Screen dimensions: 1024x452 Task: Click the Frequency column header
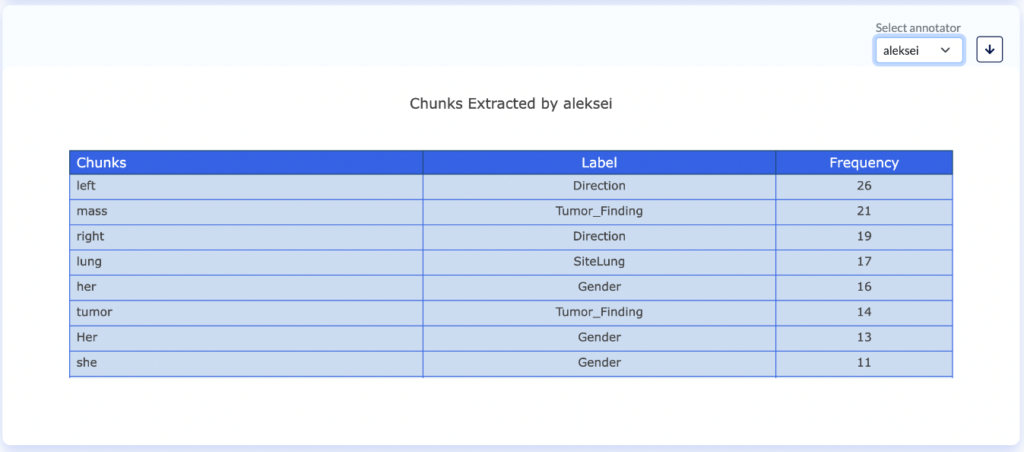point(864,162)
